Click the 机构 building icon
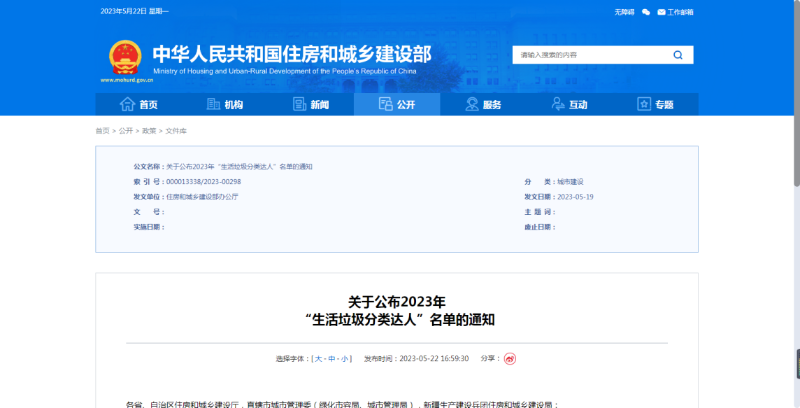This screenshot has height=408, width=800. (x=213, y=105)
